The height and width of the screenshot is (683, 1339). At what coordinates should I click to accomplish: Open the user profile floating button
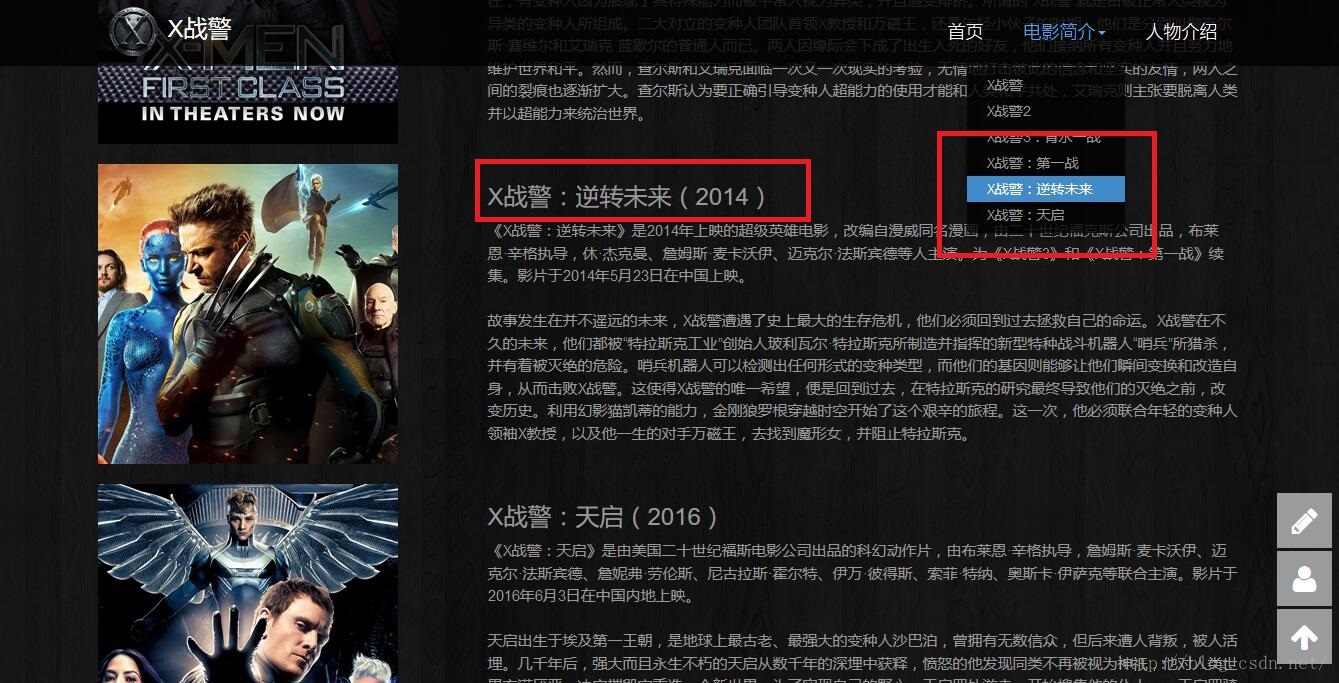click(1304, 579)
